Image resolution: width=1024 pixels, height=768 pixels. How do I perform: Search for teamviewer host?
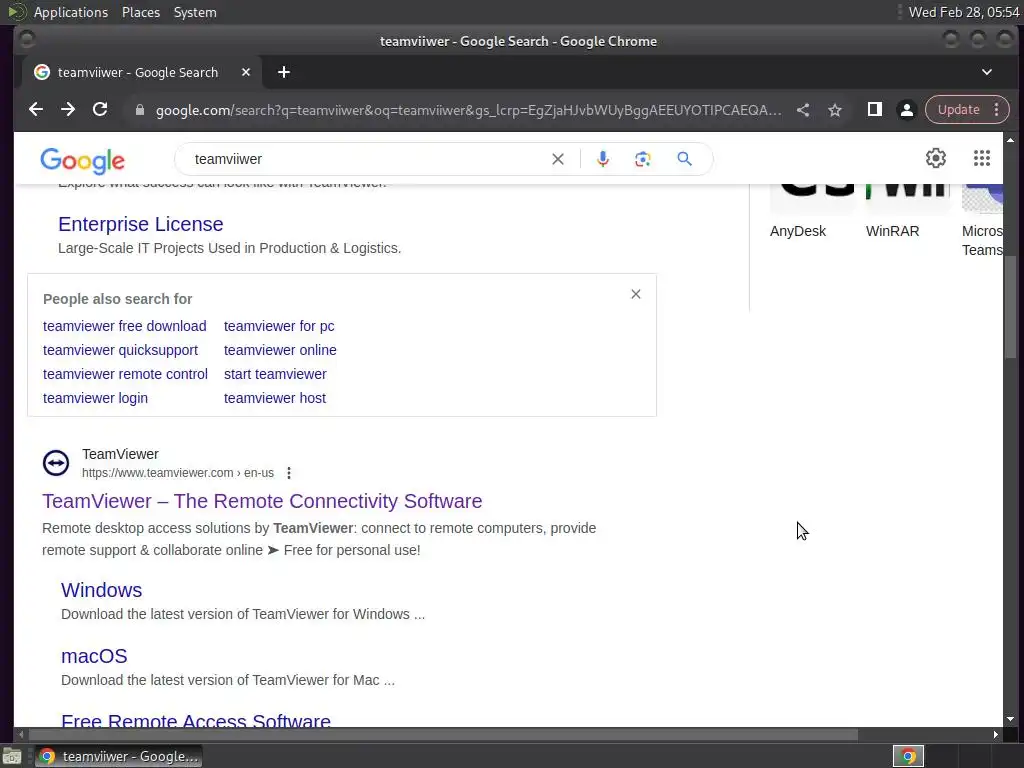pos(275,398)
